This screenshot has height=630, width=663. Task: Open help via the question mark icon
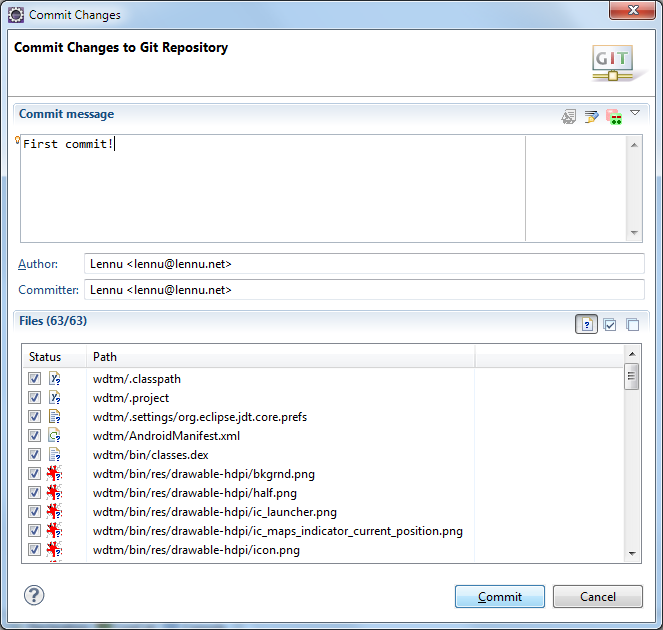coord(34,595)
